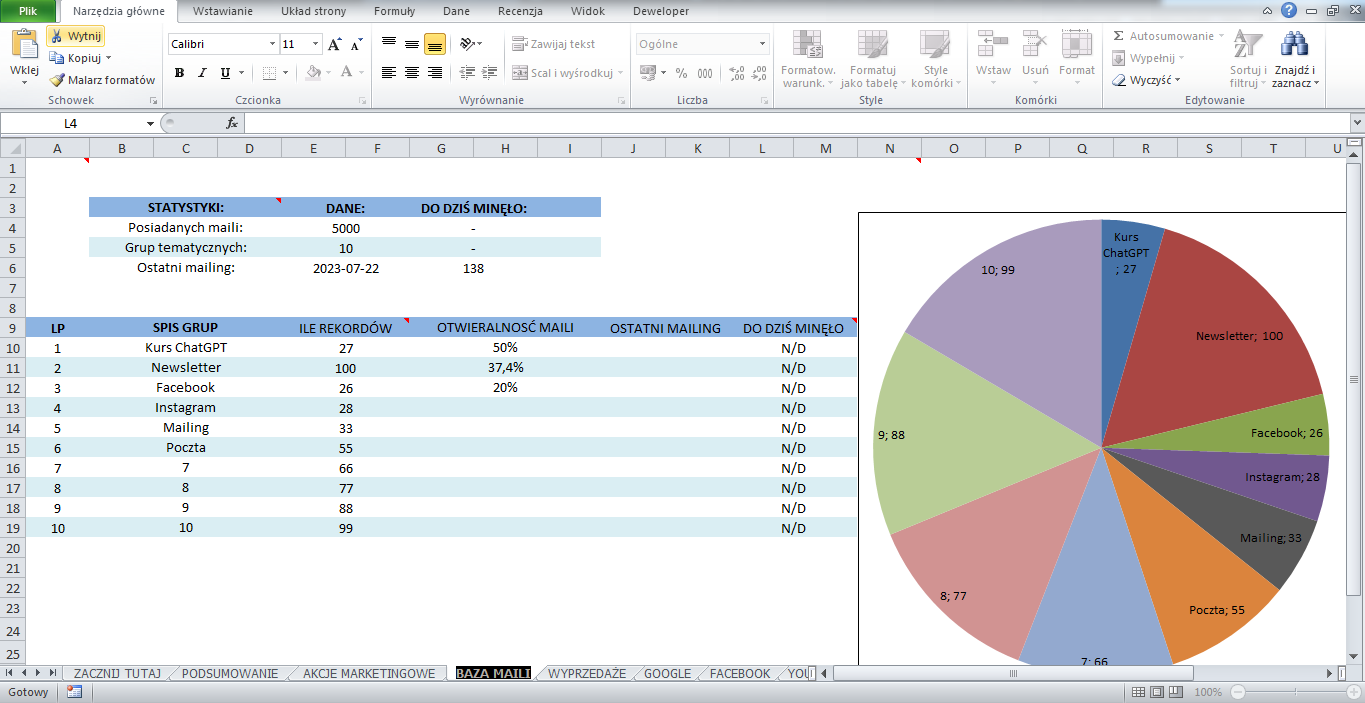Open the Calibri font name dropdown
Screen dimensions: 1365x703
pos(272,44)
